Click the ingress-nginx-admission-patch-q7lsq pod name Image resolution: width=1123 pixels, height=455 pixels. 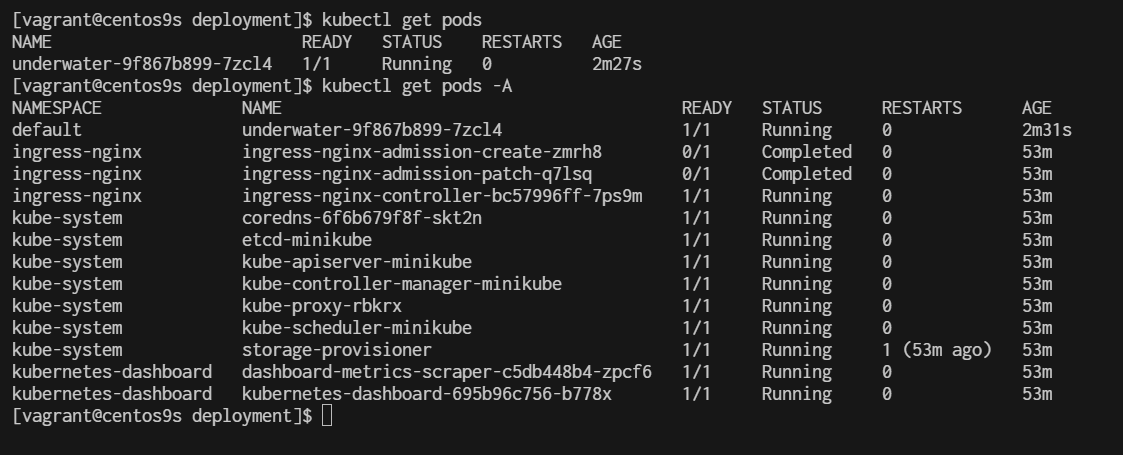417,174
